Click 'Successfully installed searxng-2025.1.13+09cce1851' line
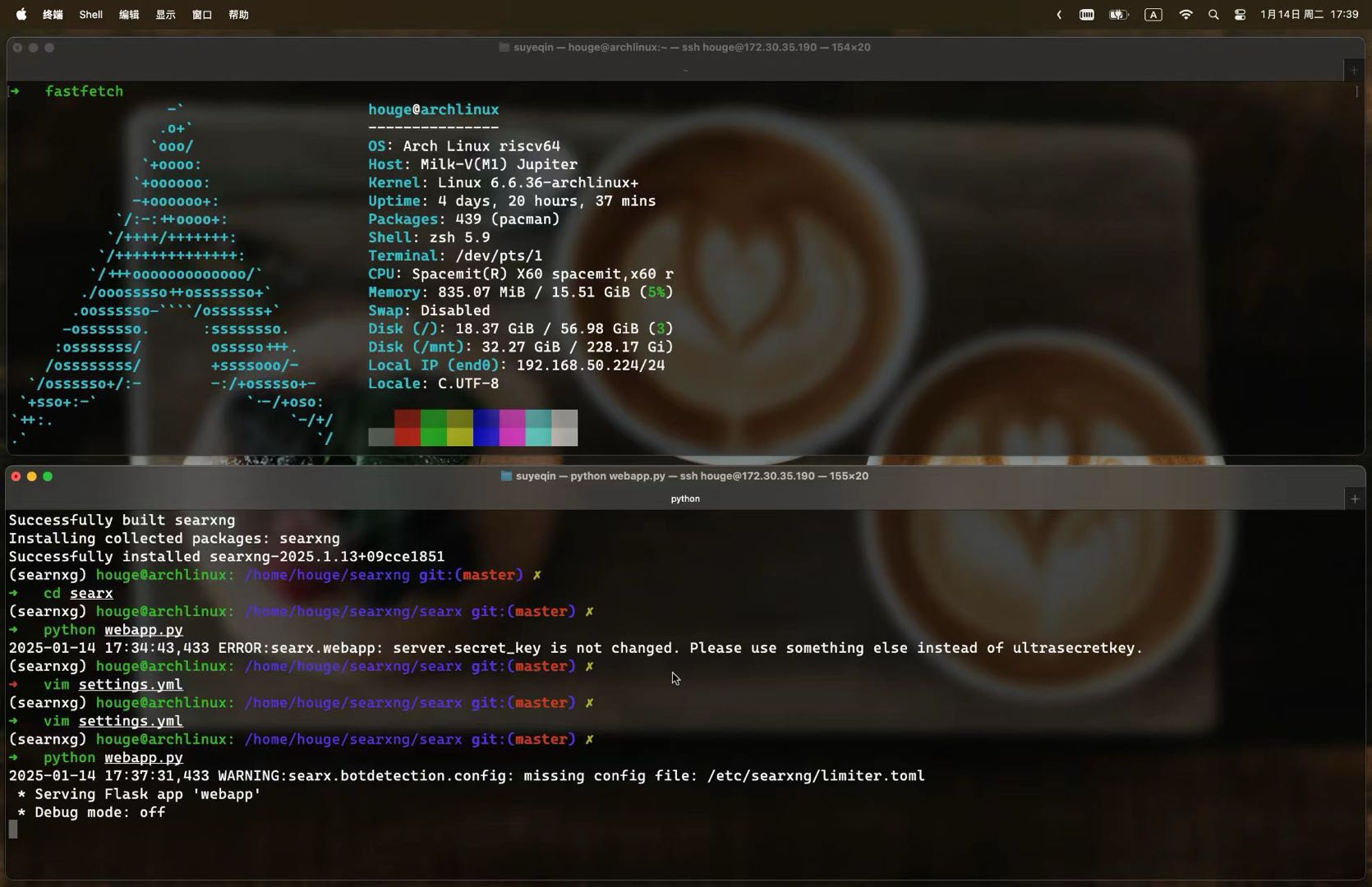Image resolution: width=1372 pixels, height=887 pixels. [227, 557]
